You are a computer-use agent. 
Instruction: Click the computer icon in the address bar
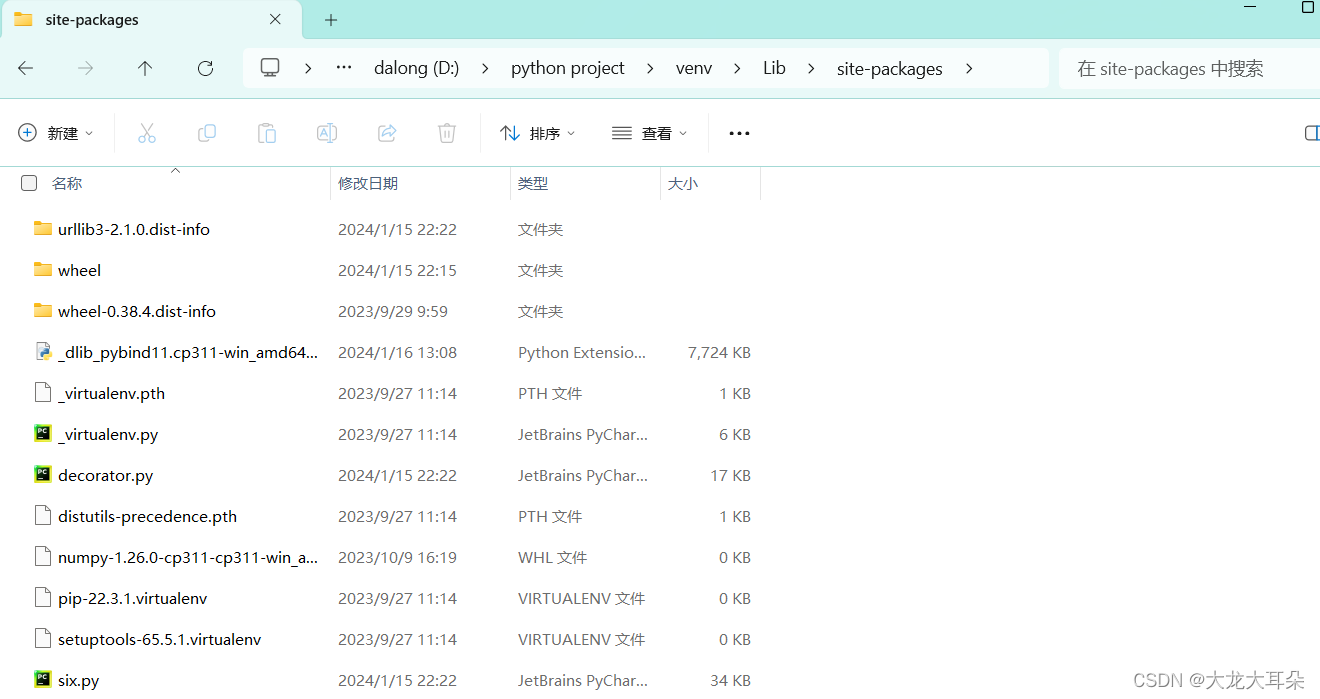[x=270, y=67]
